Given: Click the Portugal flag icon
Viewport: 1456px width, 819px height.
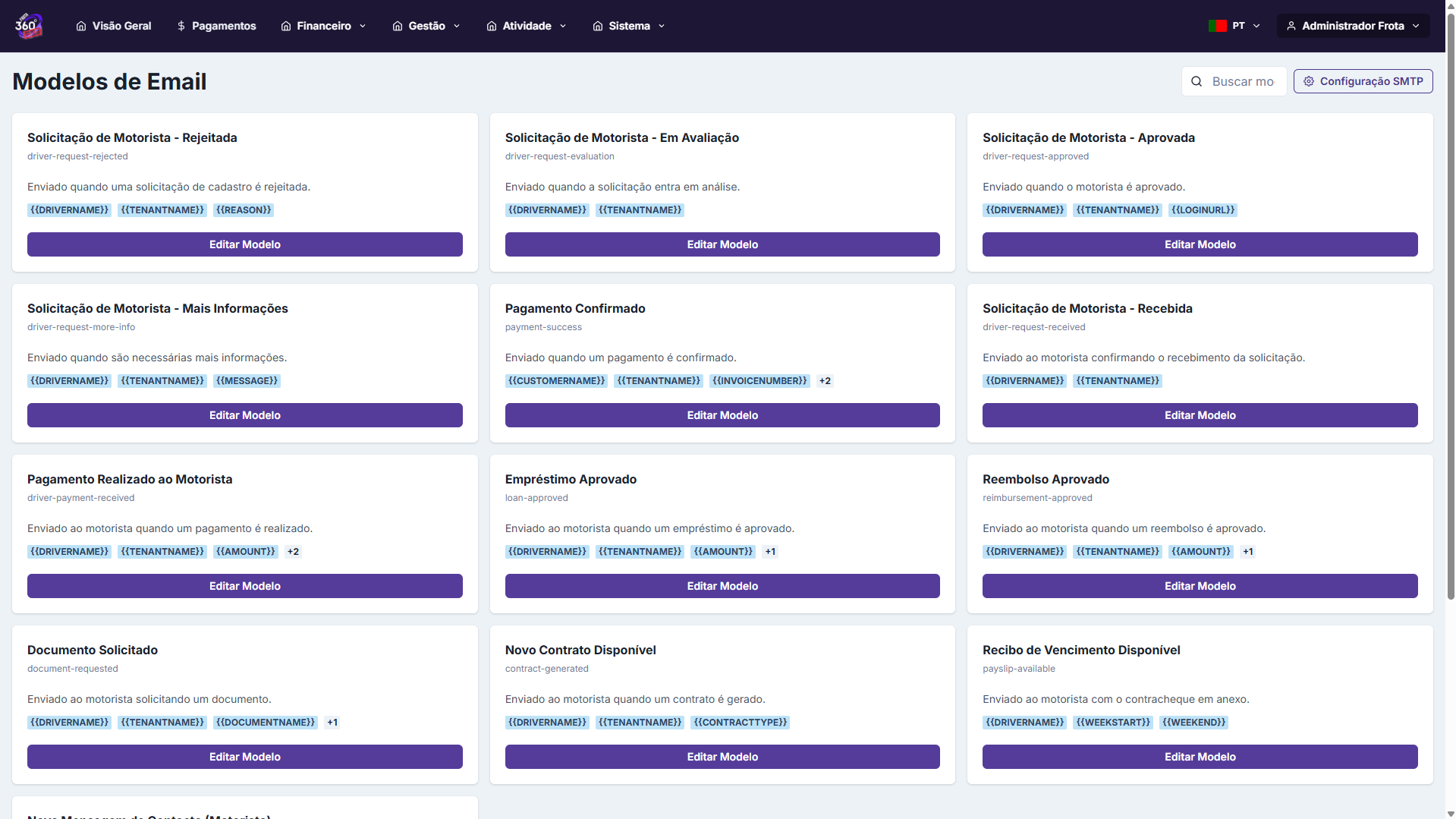Looking at the screenshot, I should [1217, 26].
